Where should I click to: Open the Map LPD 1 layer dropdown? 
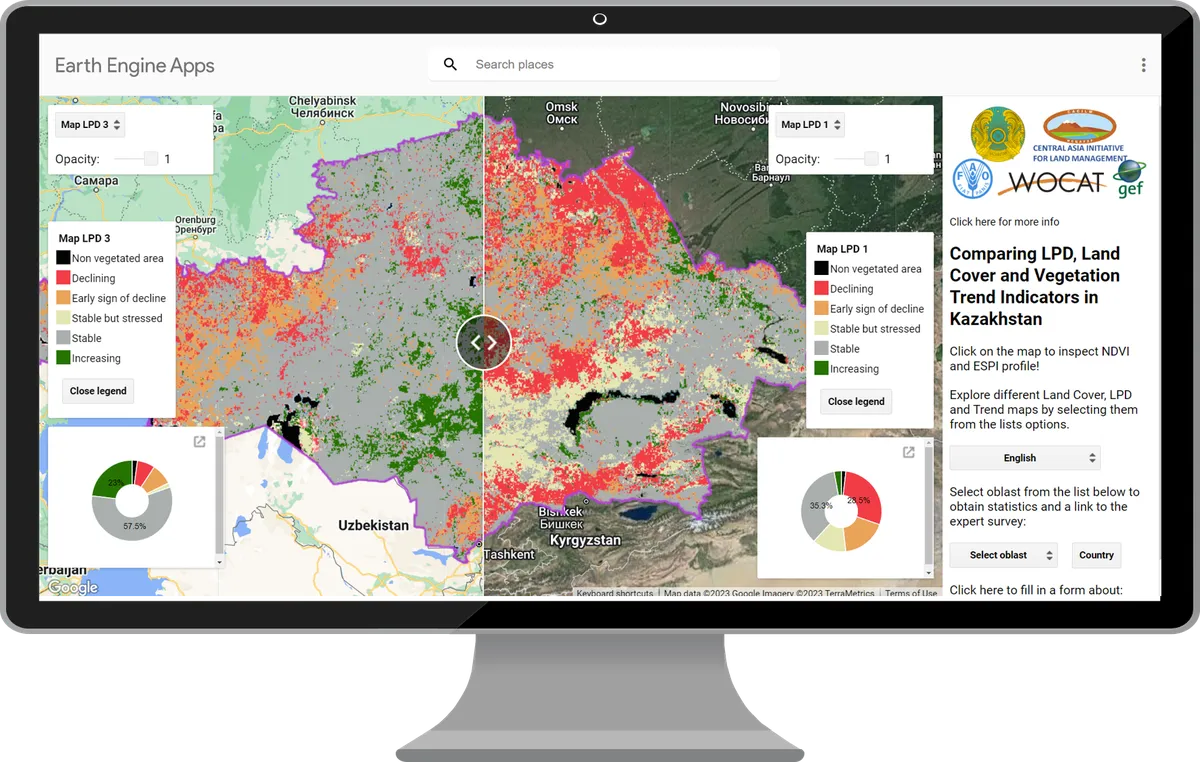tap(810, 125)
